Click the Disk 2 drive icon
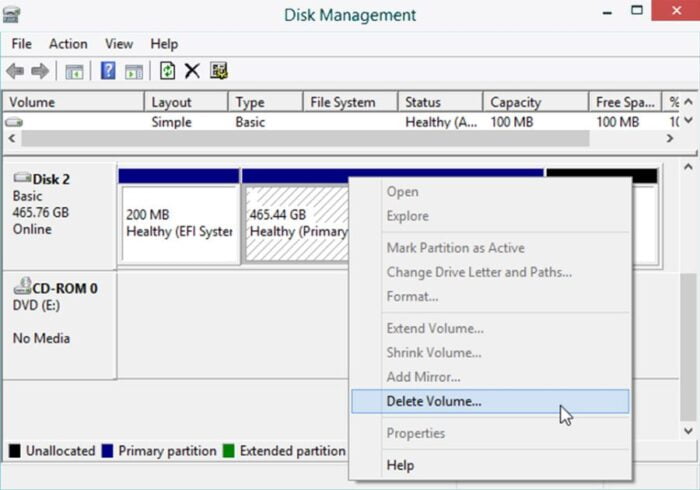This screenshot has height=490, width=700. click(x=22, y=178)
